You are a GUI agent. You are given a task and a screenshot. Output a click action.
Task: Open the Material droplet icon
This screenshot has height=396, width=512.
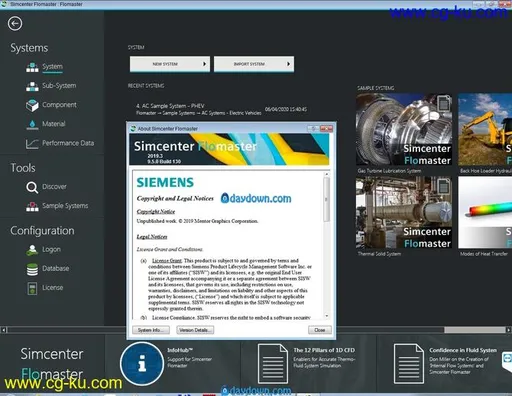(x=32, y=124)
